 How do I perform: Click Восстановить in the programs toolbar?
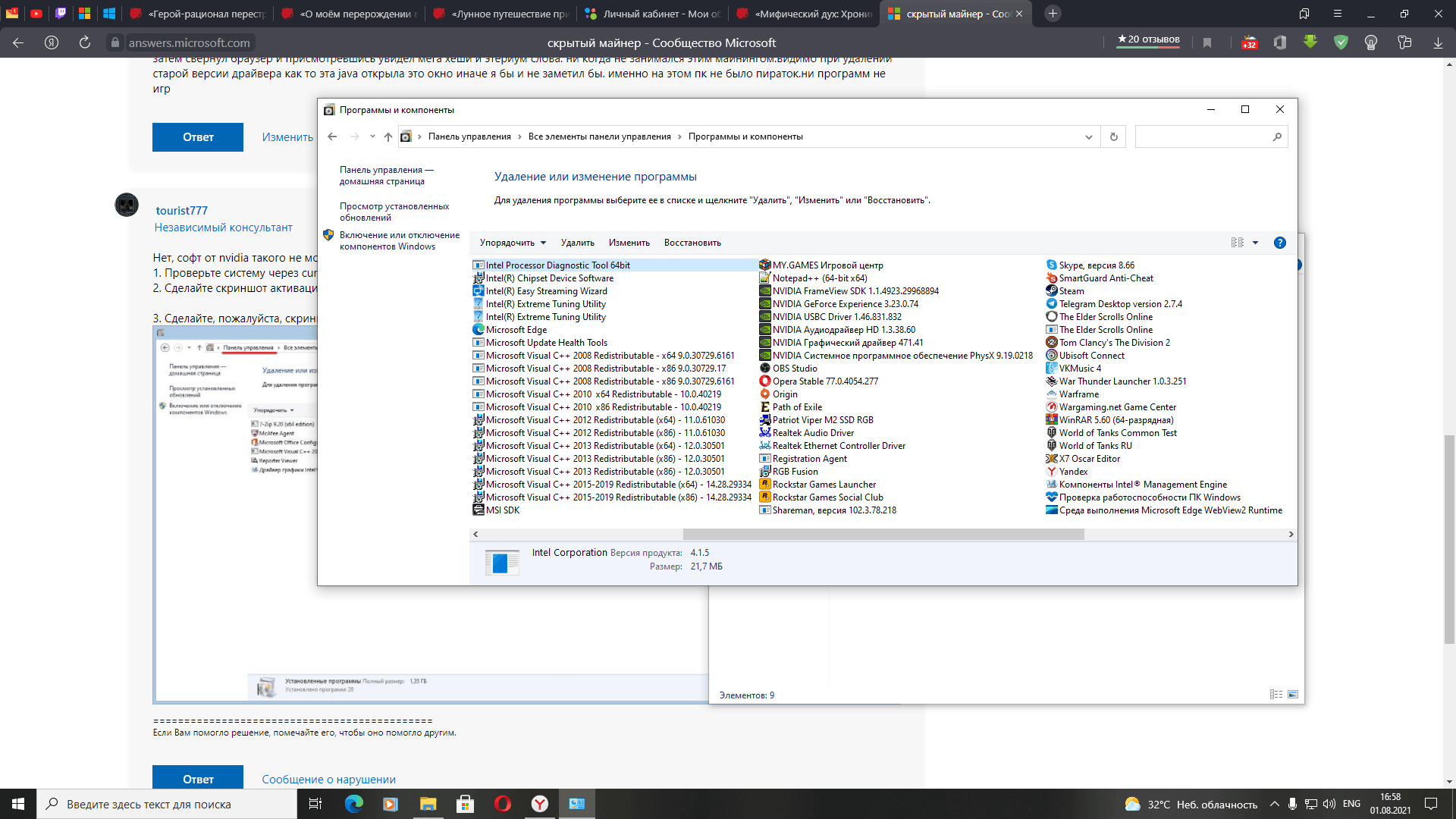[x=692, y=243]
